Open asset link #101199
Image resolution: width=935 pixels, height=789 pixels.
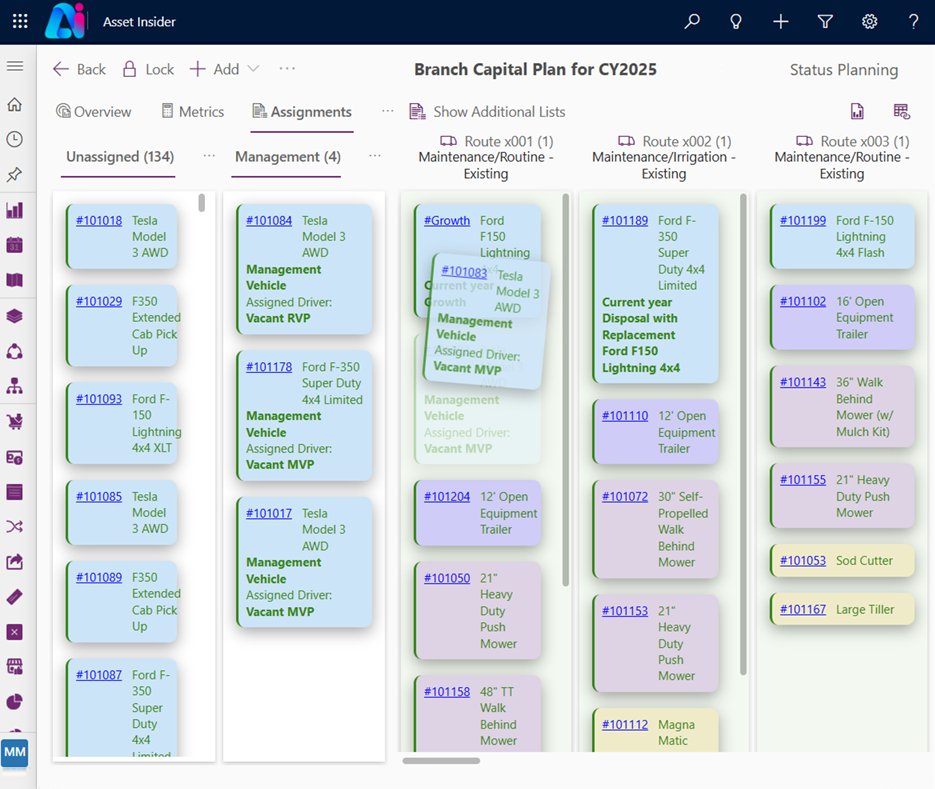click(803, 221)
